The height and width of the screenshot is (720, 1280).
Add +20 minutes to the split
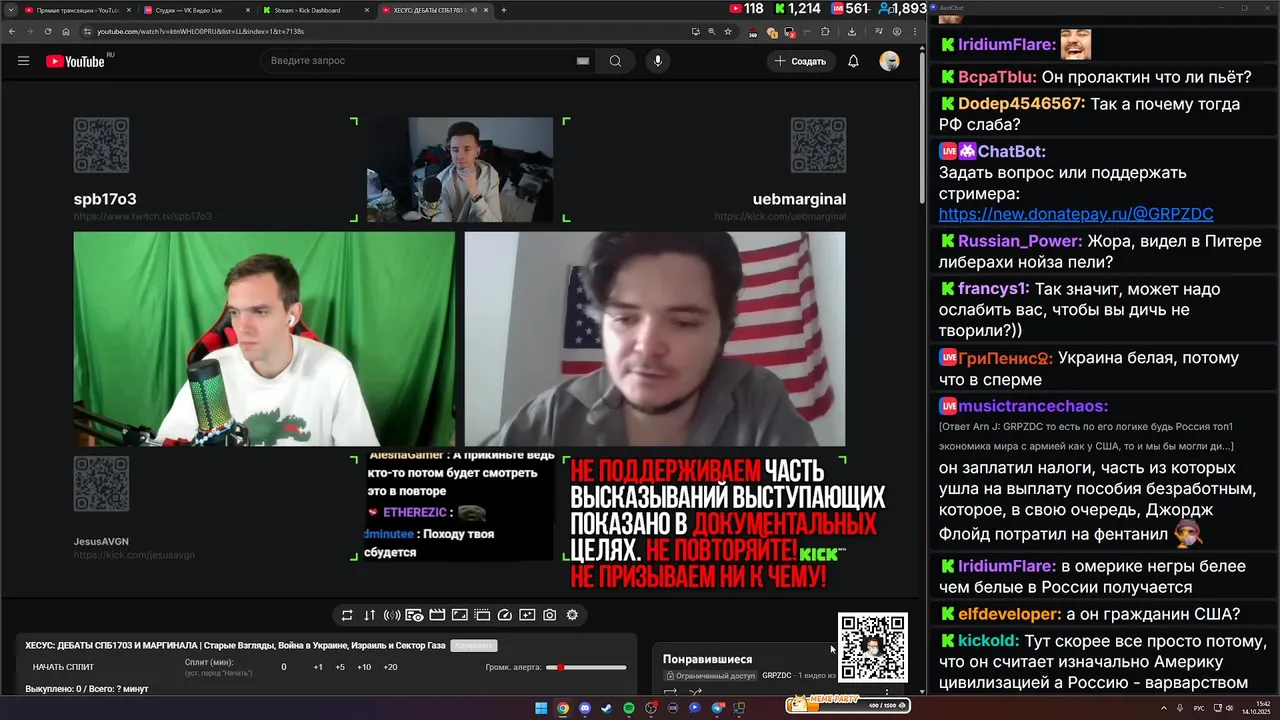[x=390, y=667]
